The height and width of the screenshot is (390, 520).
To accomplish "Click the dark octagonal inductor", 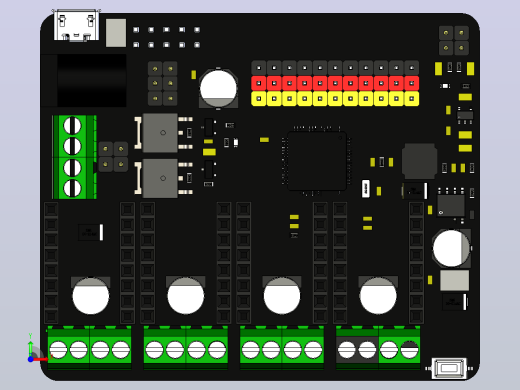I will tap(419, 161).
